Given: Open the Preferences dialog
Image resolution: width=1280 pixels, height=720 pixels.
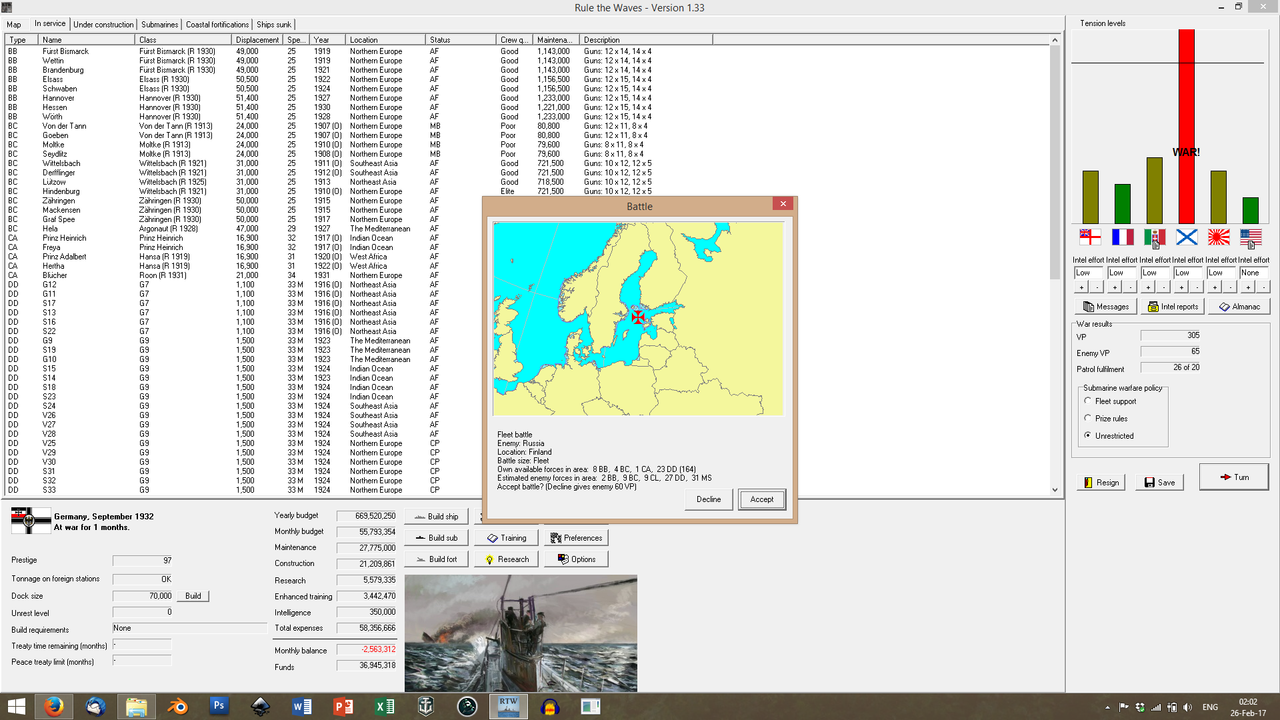Looking at the screenshot, I should [x=576, y=537].
